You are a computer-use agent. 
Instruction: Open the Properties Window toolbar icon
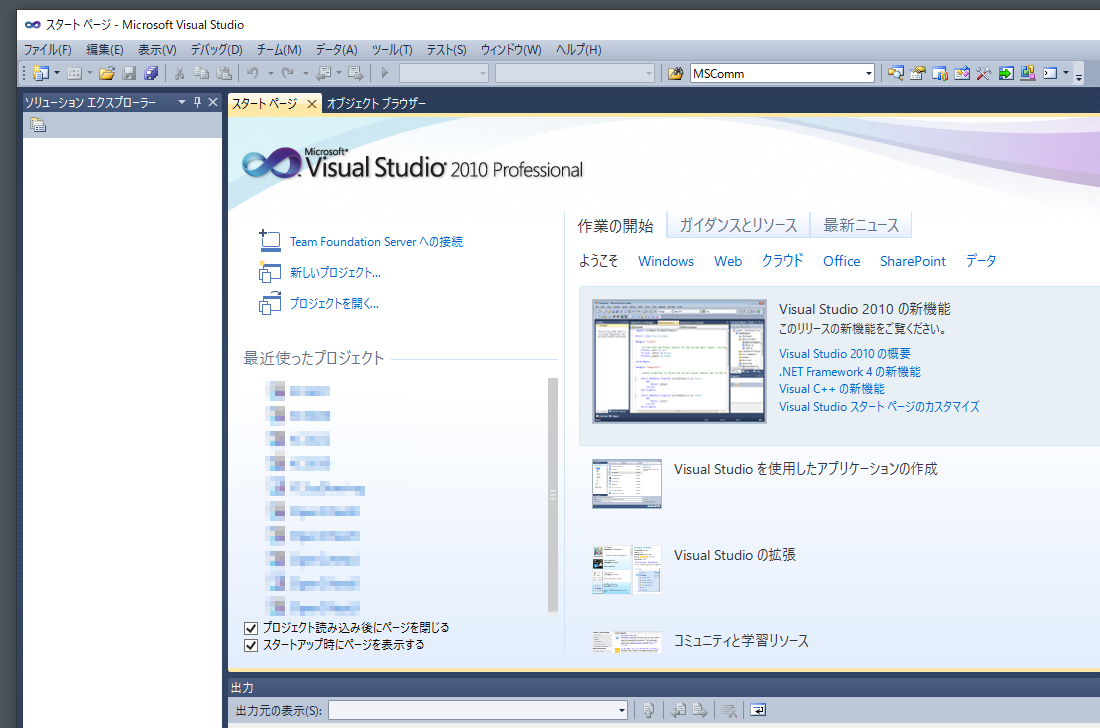918,74
